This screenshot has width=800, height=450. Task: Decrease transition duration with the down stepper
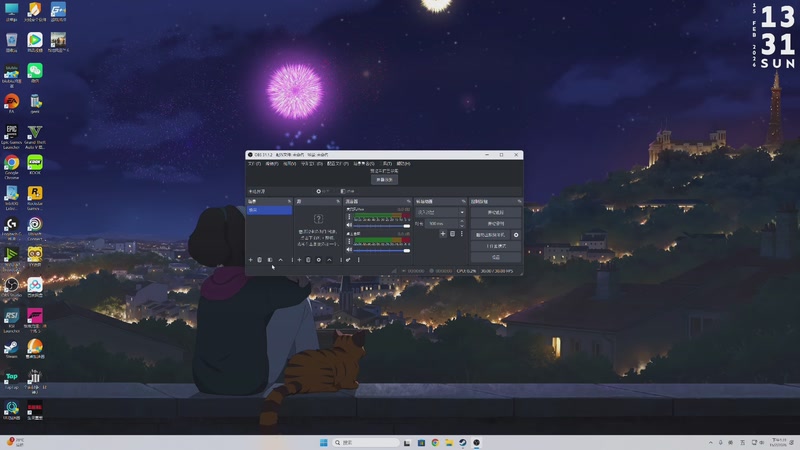click(462, 226)
